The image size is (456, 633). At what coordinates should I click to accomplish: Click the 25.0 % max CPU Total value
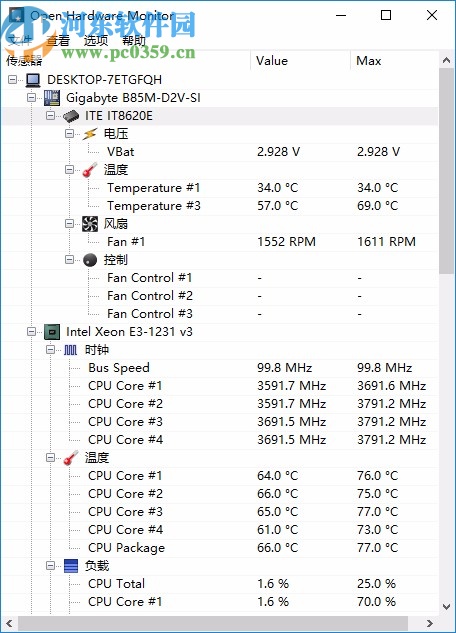click(x=376, y=584)
